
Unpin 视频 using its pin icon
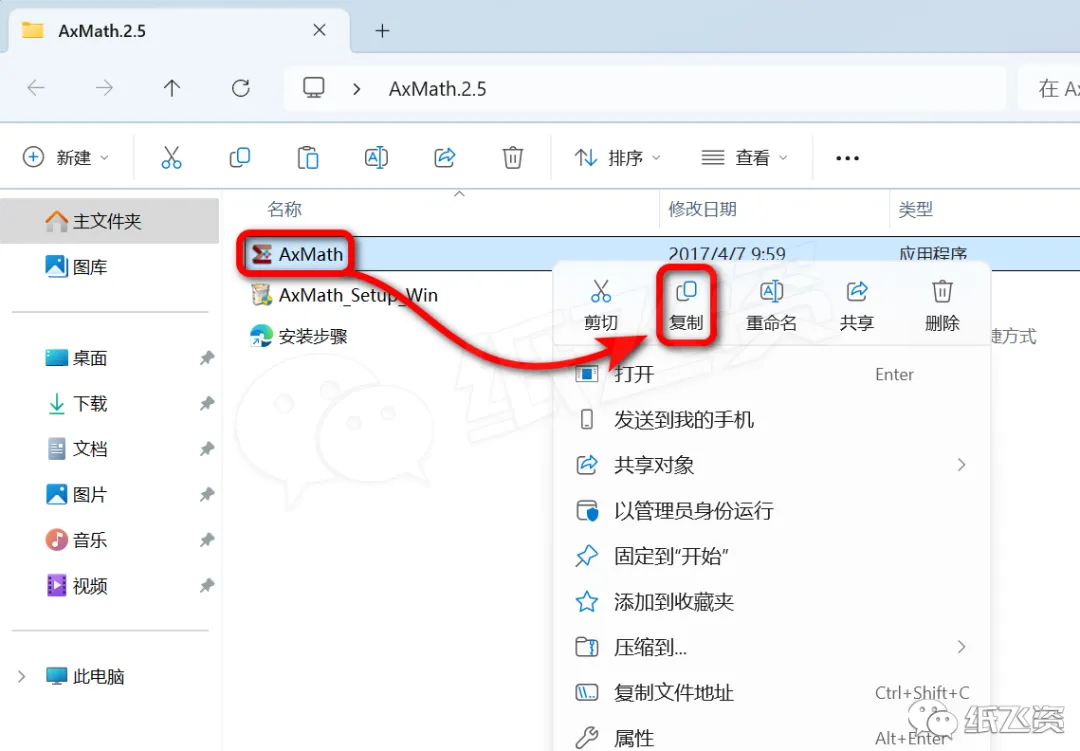pyautogui.click(x=207, y=586)
